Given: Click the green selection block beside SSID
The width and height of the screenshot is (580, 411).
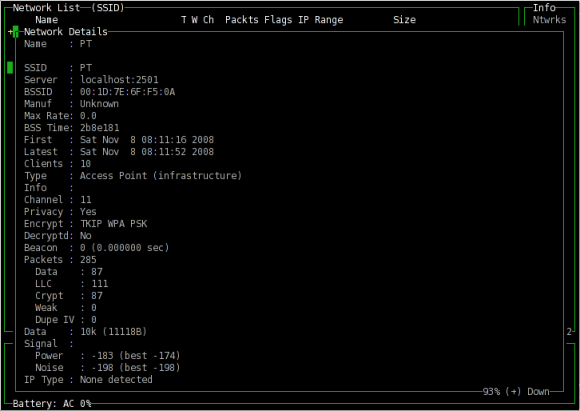Looking at the screenshot, I should coord(10,68).
